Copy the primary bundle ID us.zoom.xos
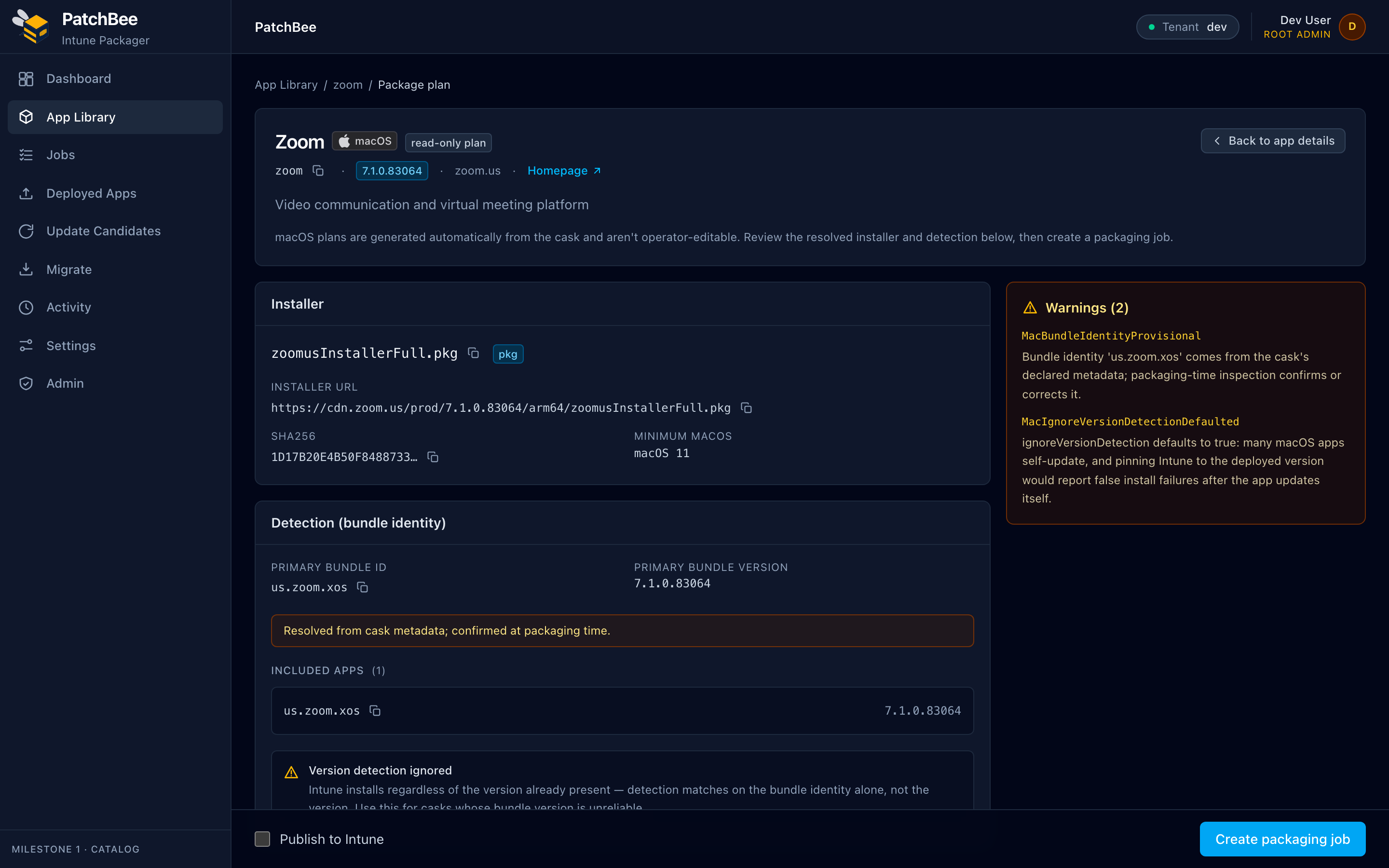Viewport: 1389px width, 868px height. point(362,587)
